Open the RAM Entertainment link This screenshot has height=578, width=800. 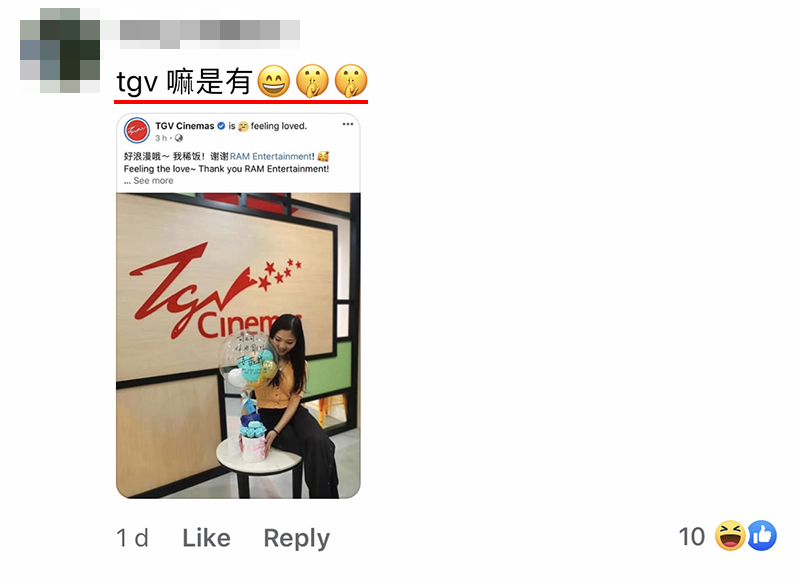[271, 156]
